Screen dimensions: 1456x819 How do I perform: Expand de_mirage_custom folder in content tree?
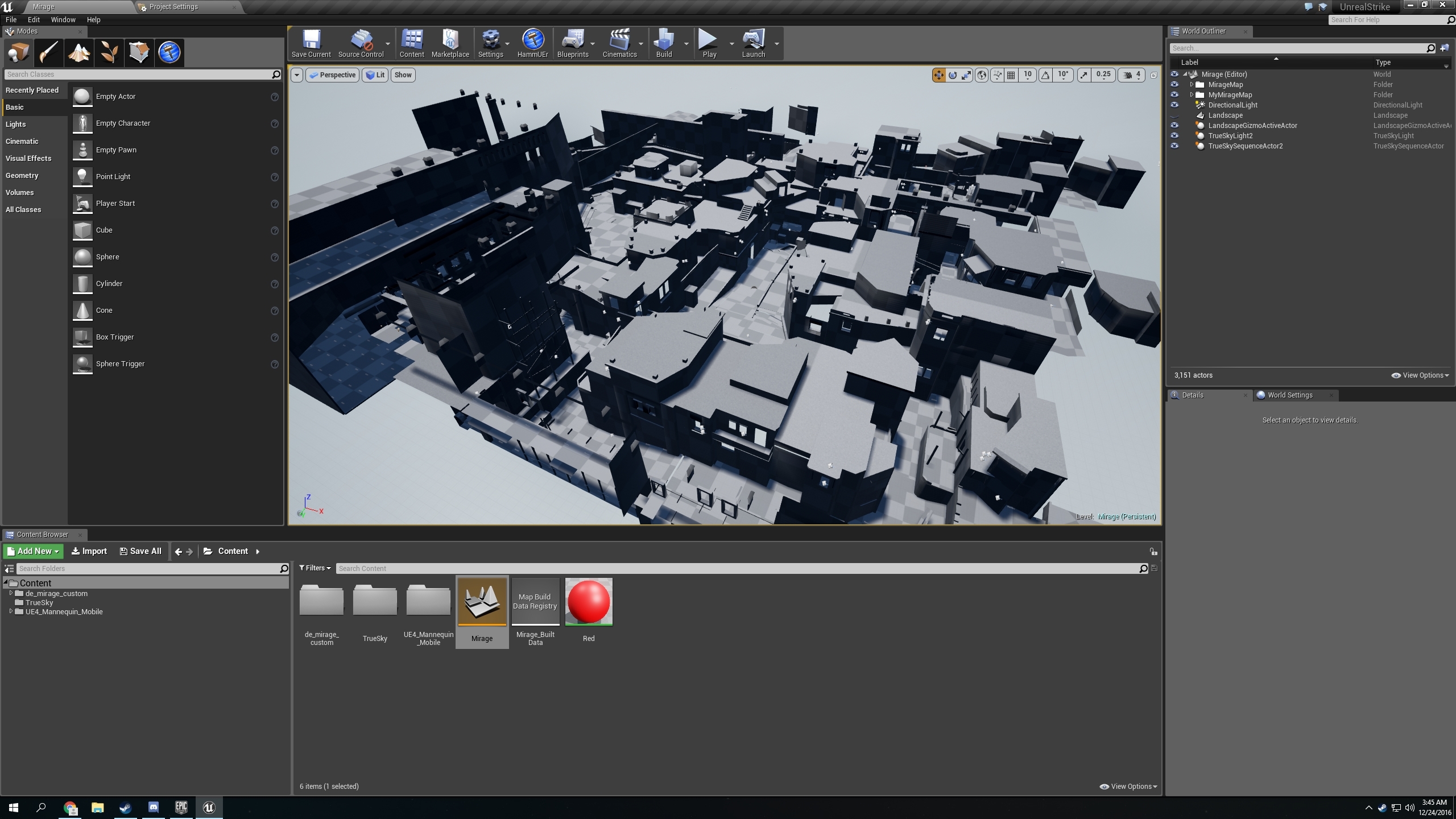[x=11, y=593]
